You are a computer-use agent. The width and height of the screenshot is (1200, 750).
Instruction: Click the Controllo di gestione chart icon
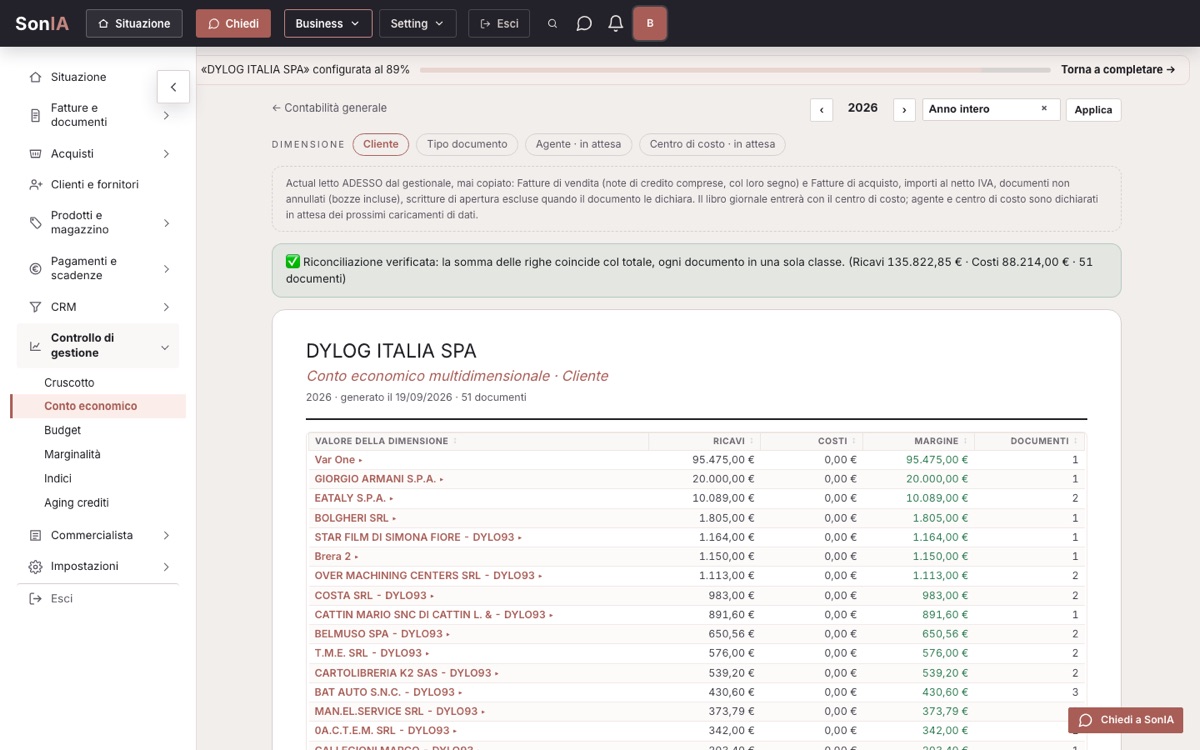36,346
